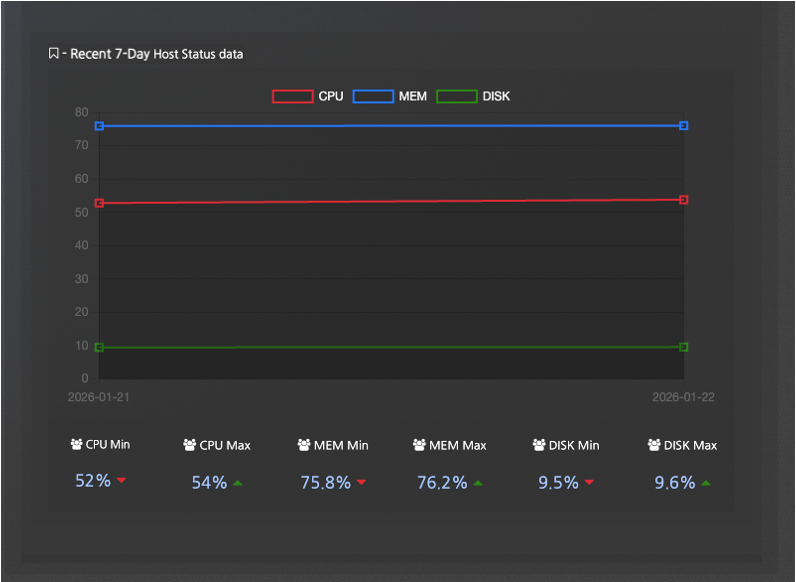Click the 9.6% DISK Max value
The height and width of the screenshot is (582, 796).
675,483
